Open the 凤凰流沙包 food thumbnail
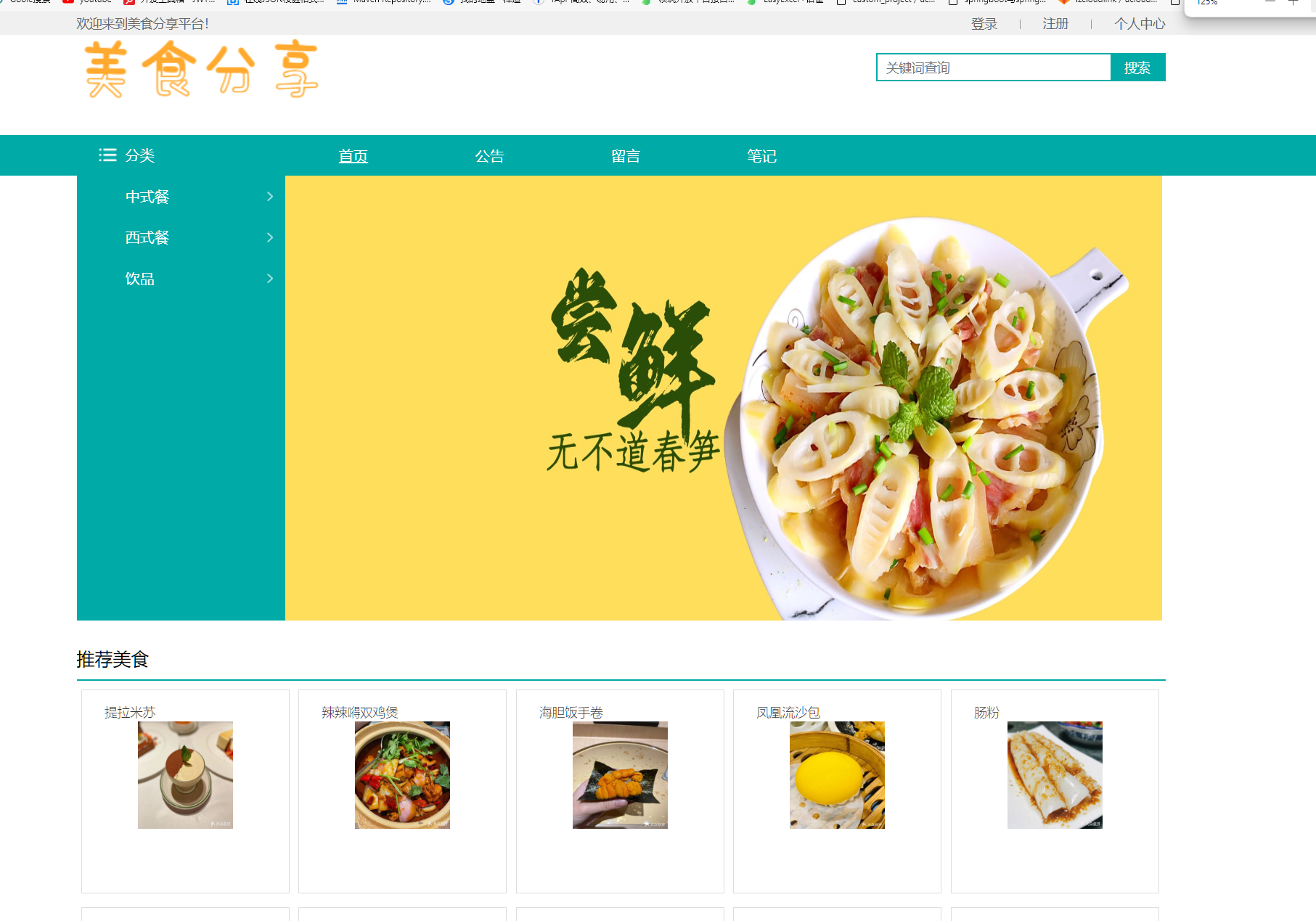Viewport: 1316px width, 921px height. [837, 775]
